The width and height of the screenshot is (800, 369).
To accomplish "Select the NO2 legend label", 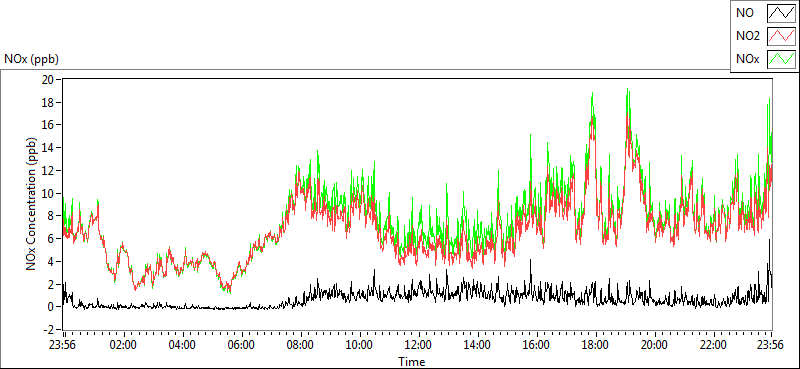I will point(748,36).
